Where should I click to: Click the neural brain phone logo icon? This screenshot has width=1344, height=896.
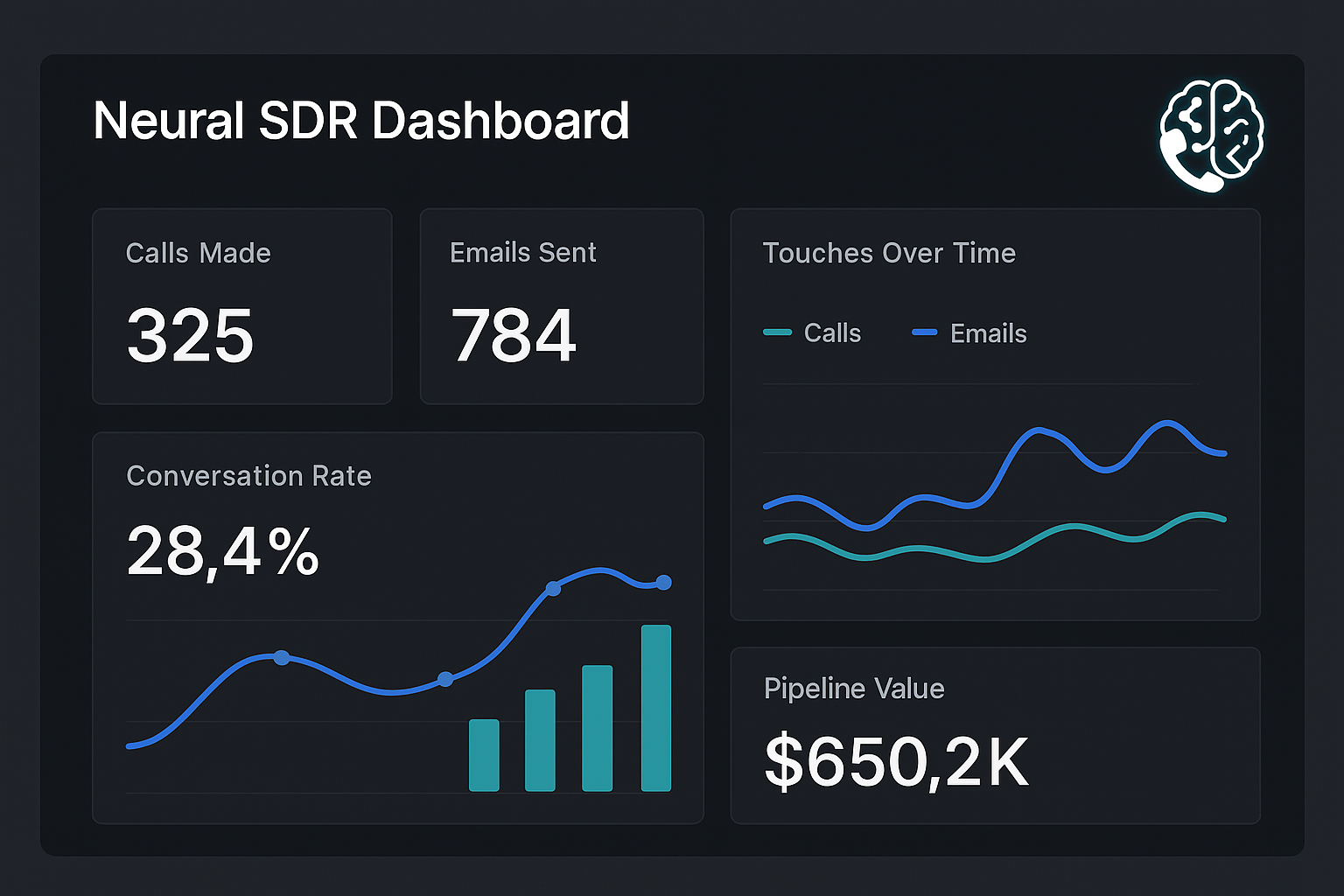pos(1212,131)
